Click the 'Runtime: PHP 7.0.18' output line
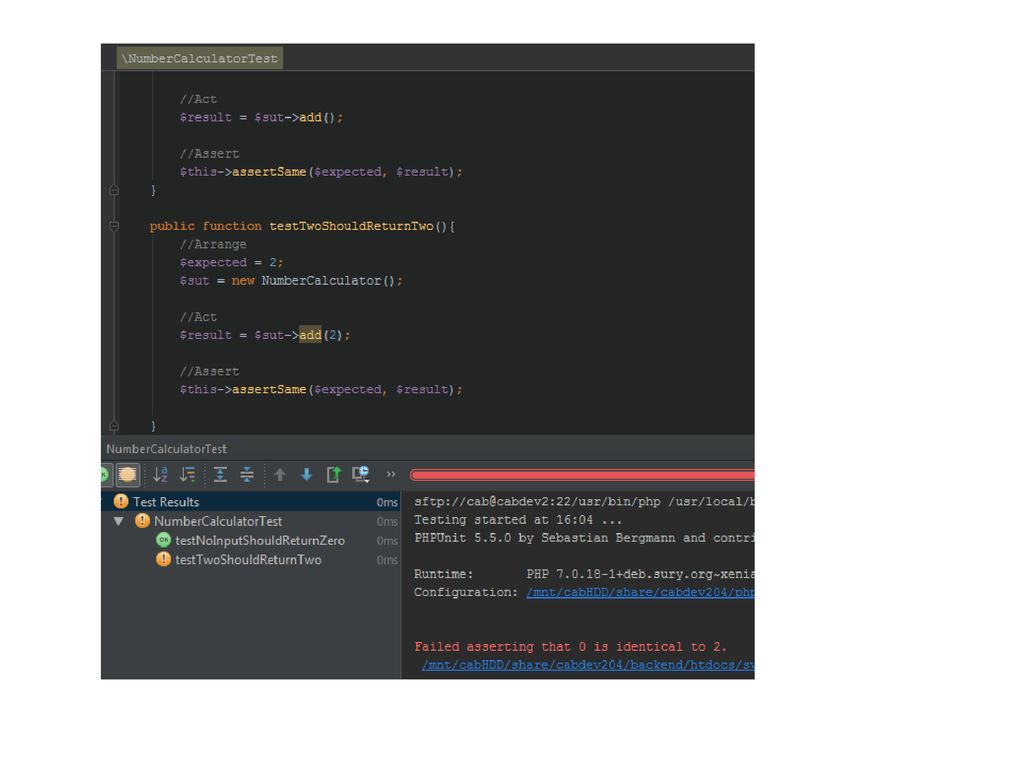Viewport: 1024px width, 768px height. point(584,574)
